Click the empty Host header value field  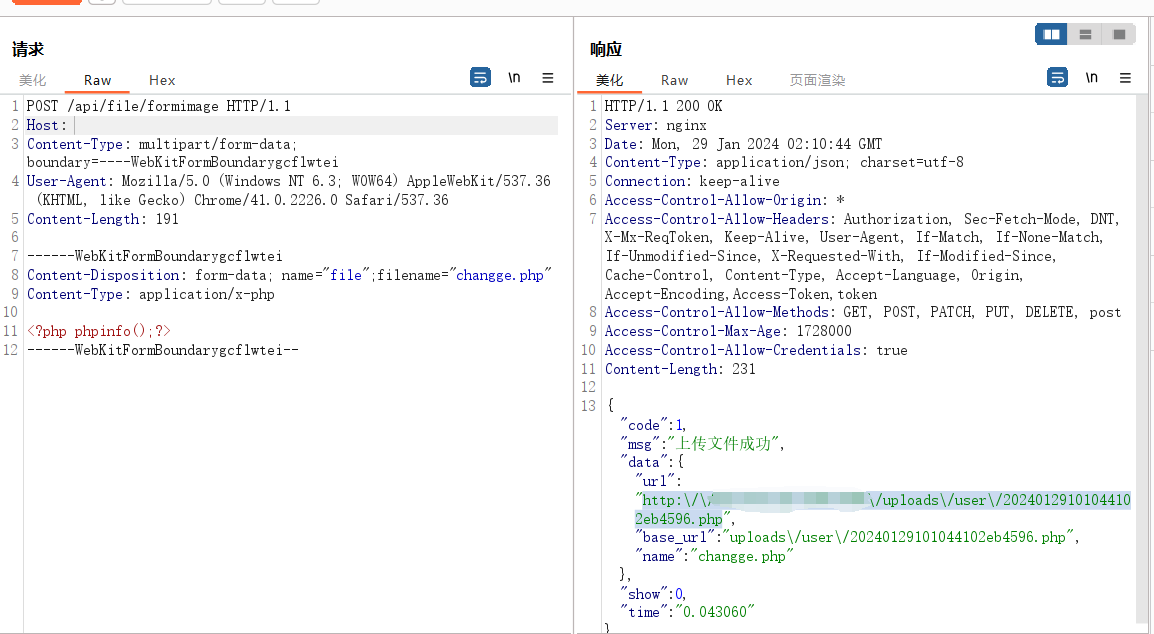[x=316, y=125]
